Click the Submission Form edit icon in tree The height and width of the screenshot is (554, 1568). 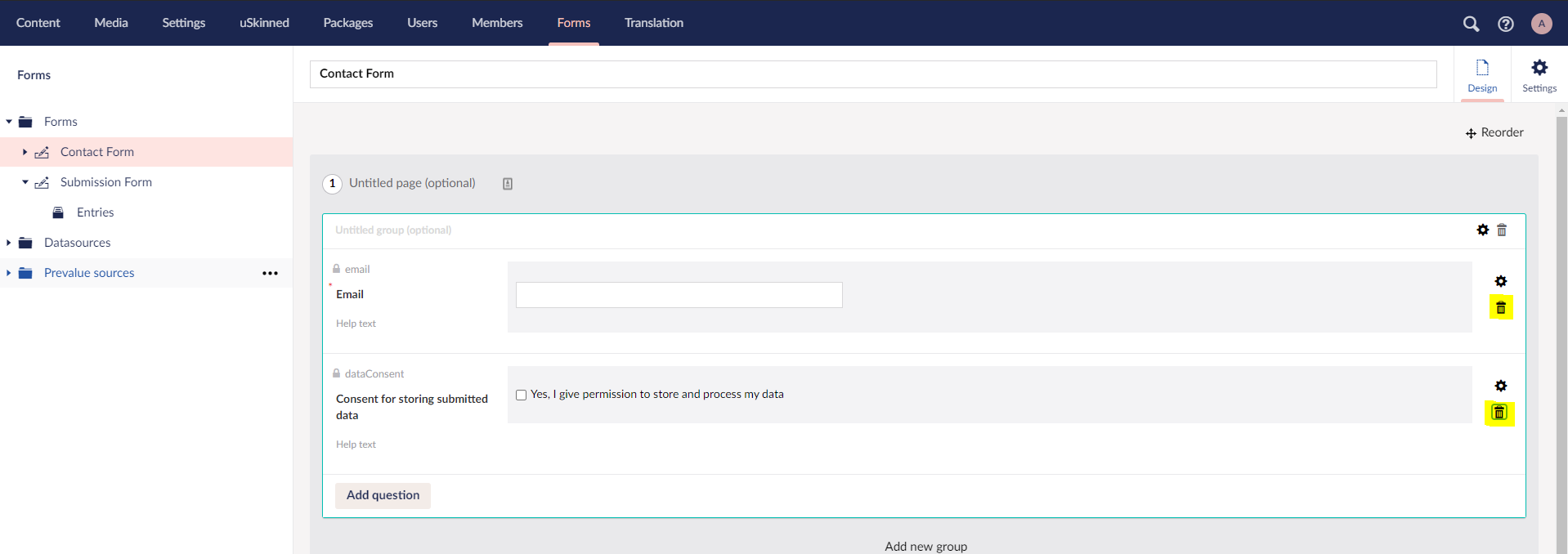(43, 182)
